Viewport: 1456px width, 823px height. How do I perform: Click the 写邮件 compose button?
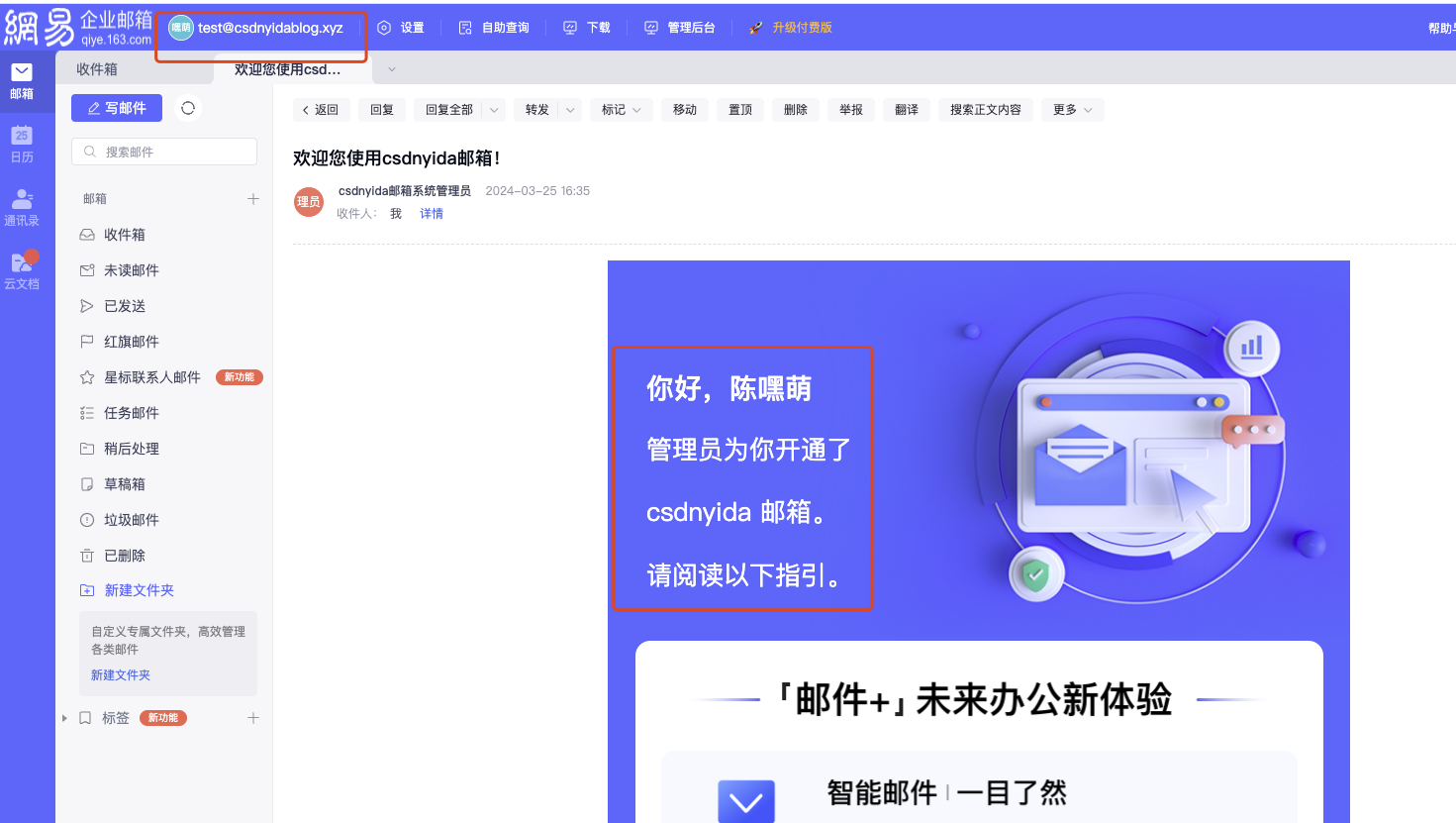pyautogui.click(x=117, y=108)
